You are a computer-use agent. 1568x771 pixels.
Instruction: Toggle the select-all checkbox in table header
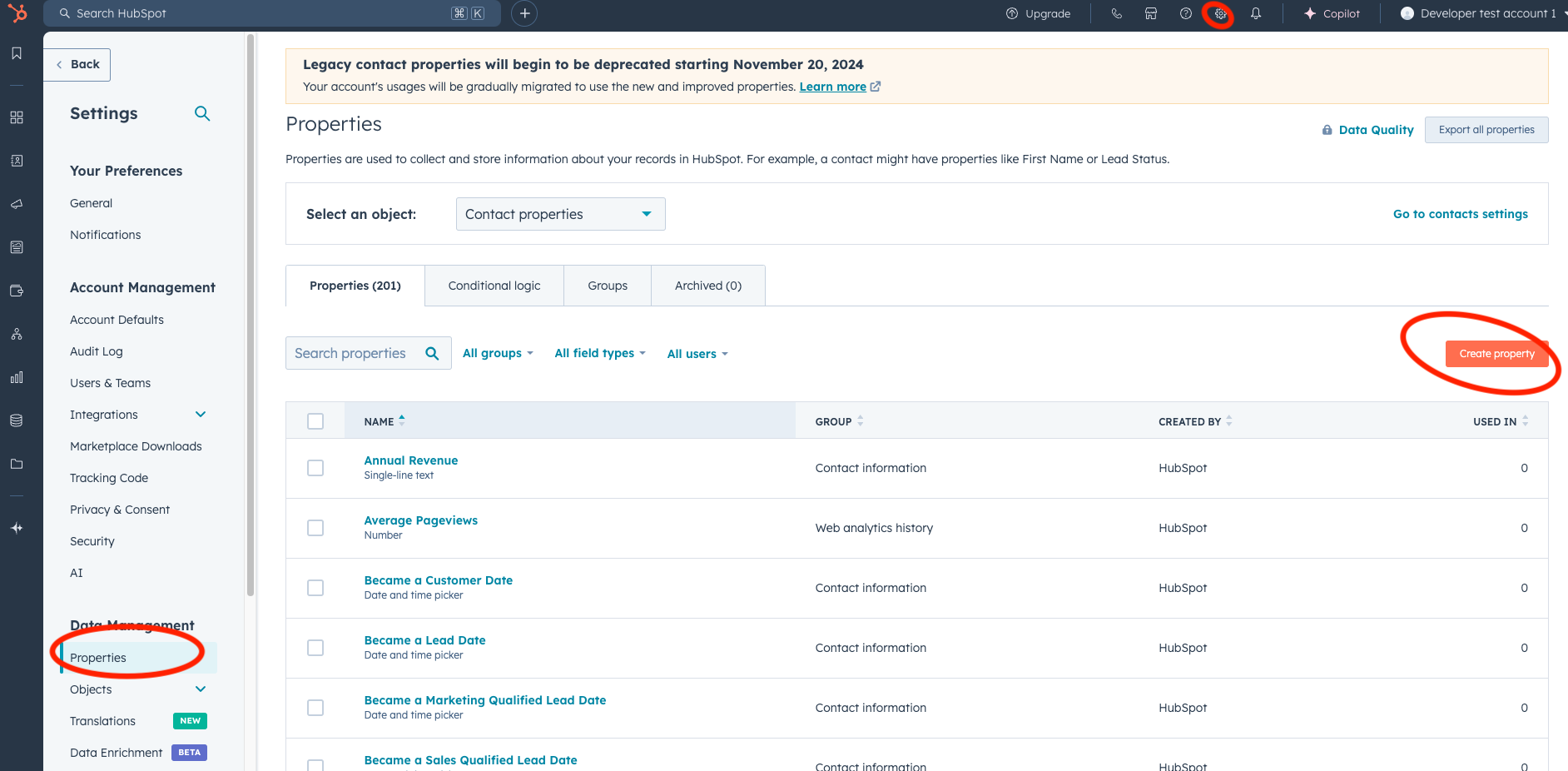click(315, 421)
